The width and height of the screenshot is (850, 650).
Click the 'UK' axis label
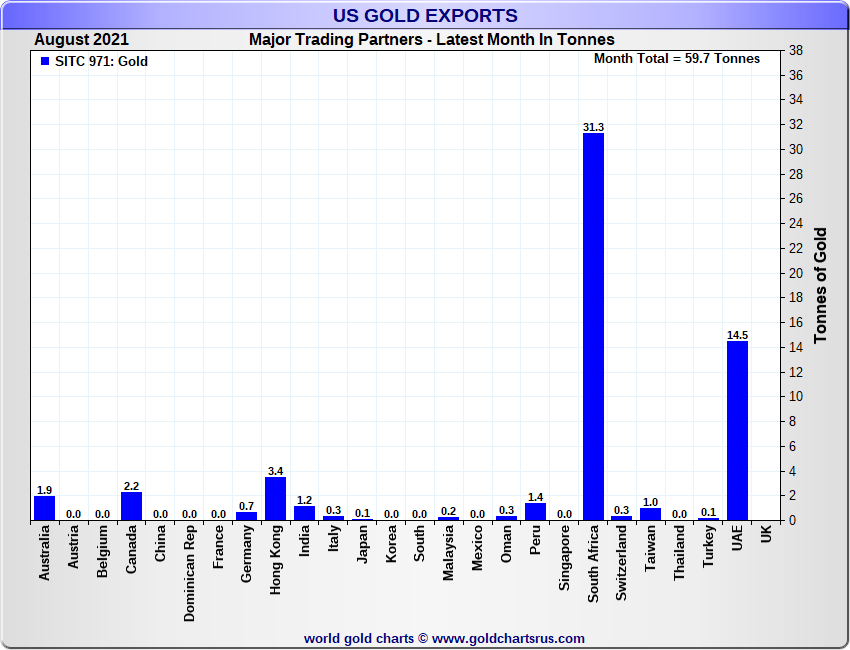point(766,534)
